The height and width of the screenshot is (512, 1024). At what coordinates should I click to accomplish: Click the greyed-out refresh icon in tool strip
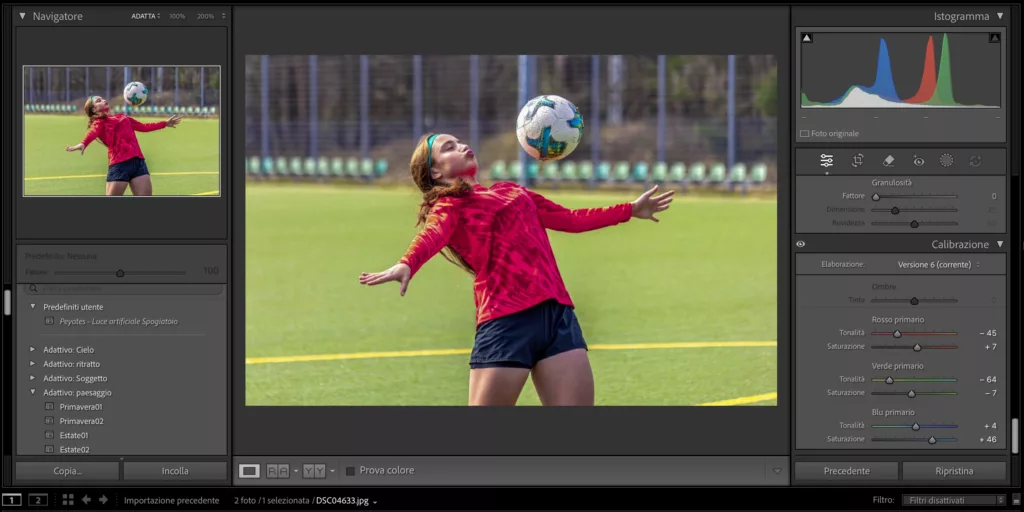pyautogui.click(x=976, y=161)
